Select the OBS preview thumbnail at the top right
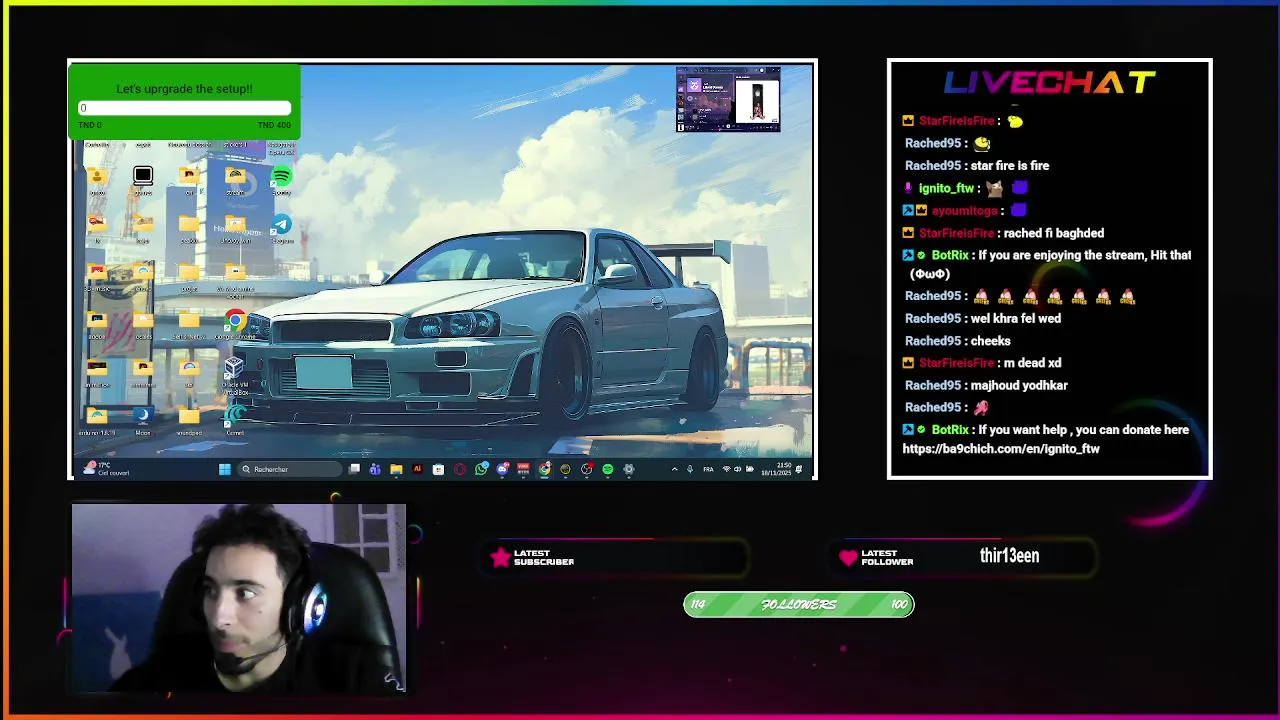Image resolution: width=1280 pixels, height=720 pixels. click(728, 99)
